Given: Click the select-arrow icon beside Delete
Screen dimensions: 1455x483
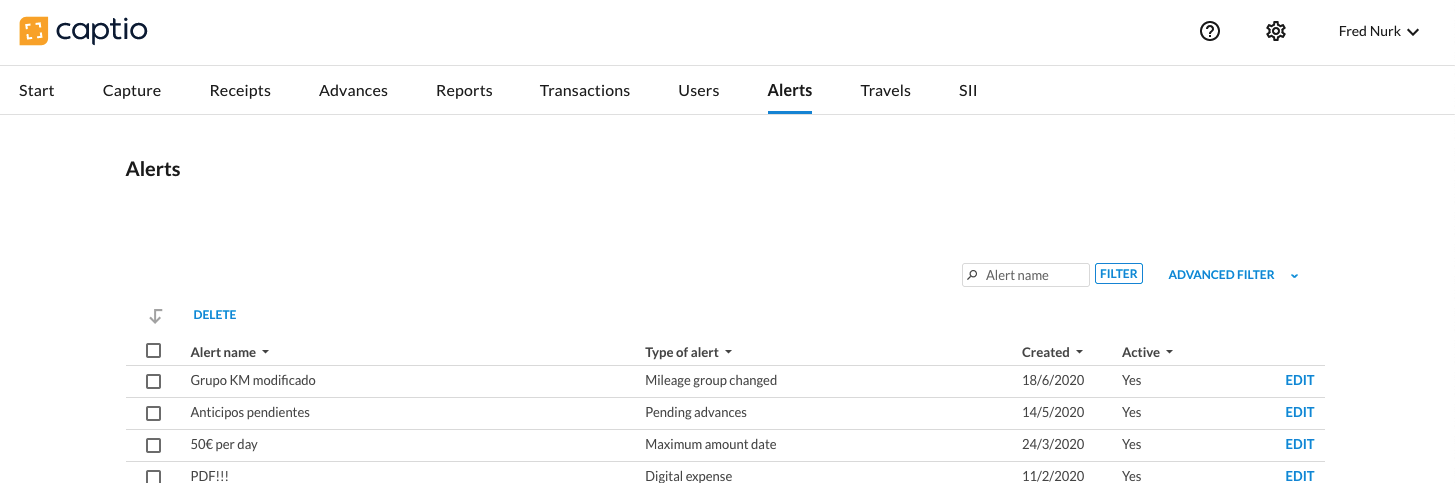Looking at the screenshot, I should point(155,316).
